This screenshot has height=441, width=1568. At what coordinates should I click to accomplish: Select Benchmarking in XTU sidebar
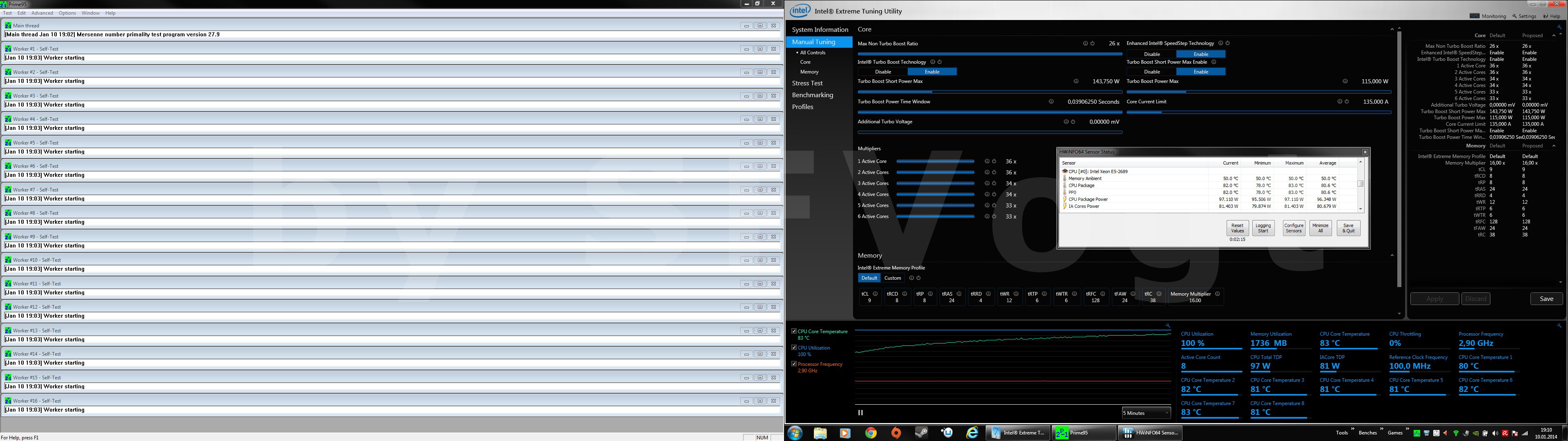(812, 95)
